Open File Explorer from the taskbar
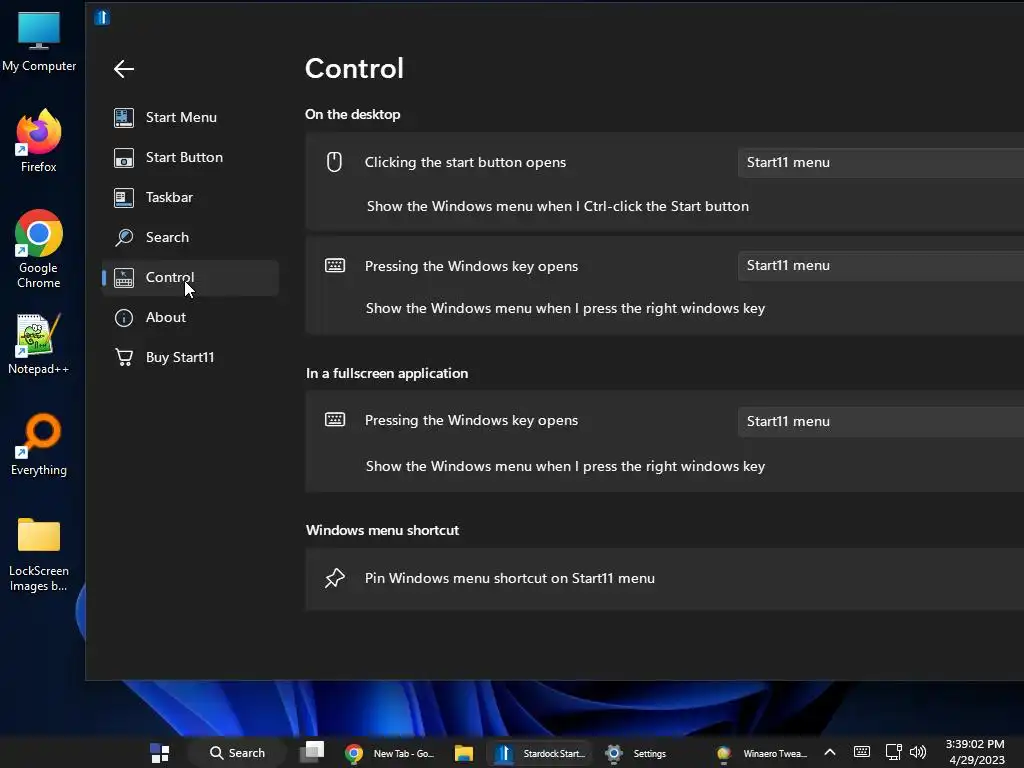The image size is (1024, 768). pyautogui.click(x=464, y=753)
